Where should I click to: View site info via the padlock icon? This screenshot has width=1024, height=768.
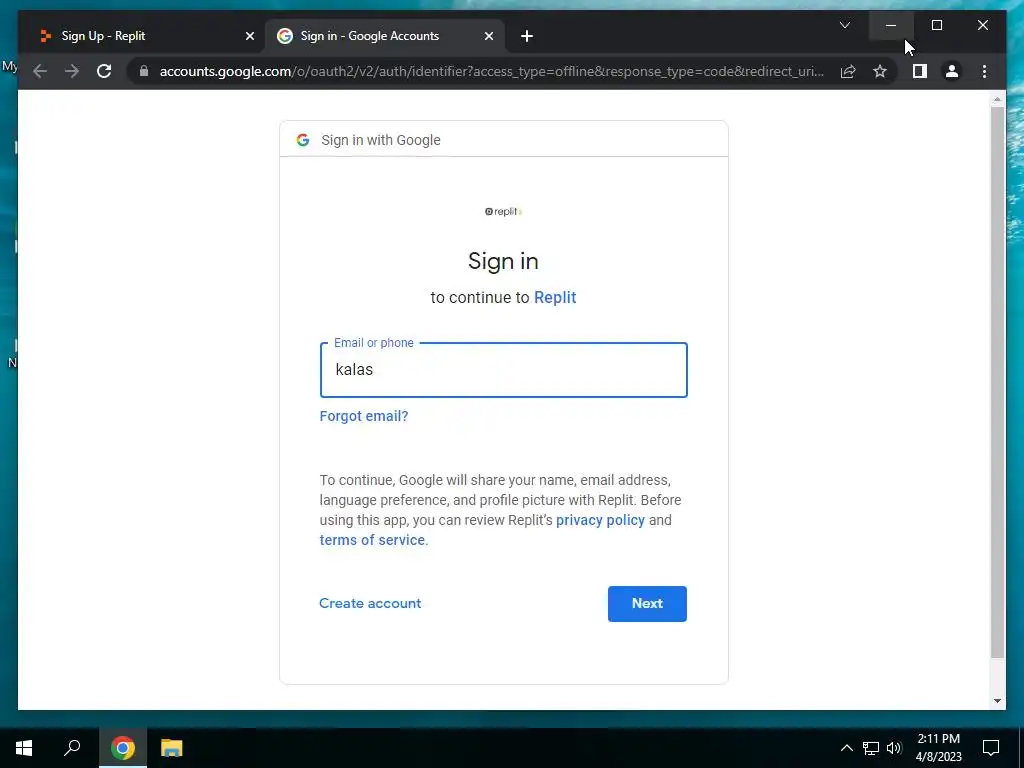pyautogui.click(x=144, y=71)
